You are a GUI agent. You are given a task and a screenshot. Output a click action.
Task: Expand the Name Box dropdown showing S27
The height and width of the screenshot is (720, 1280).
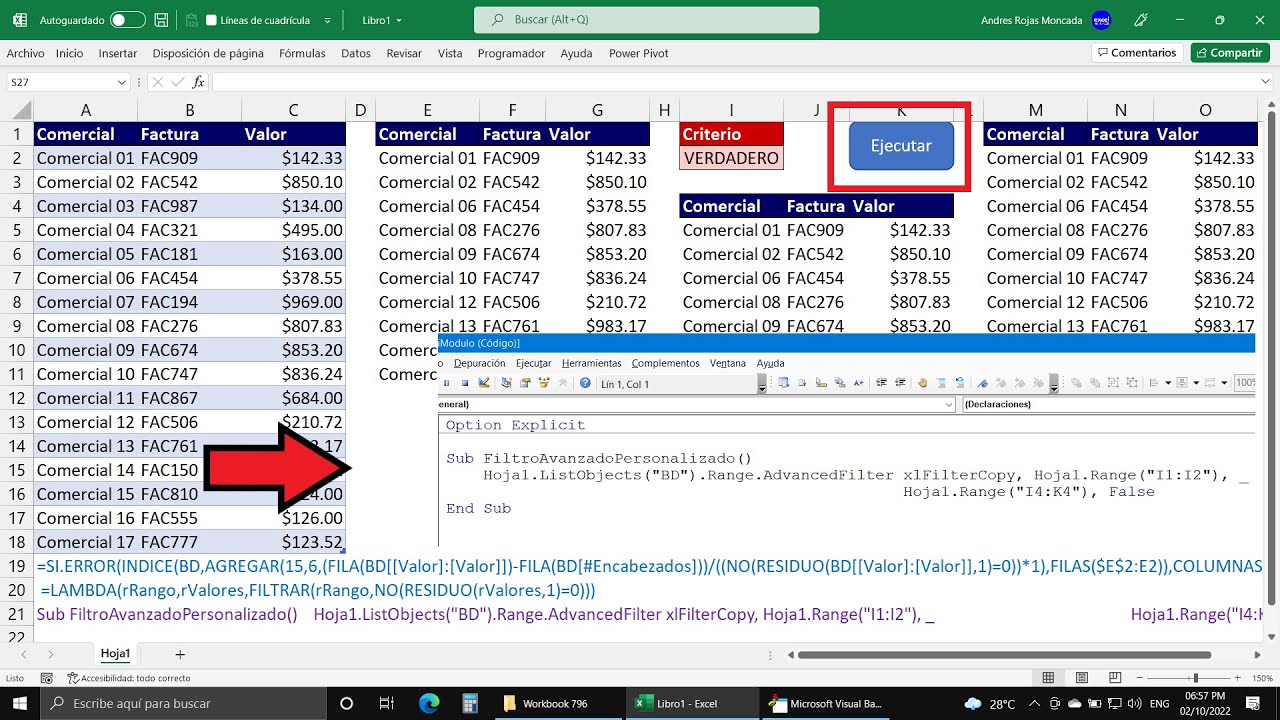(122, 82)
